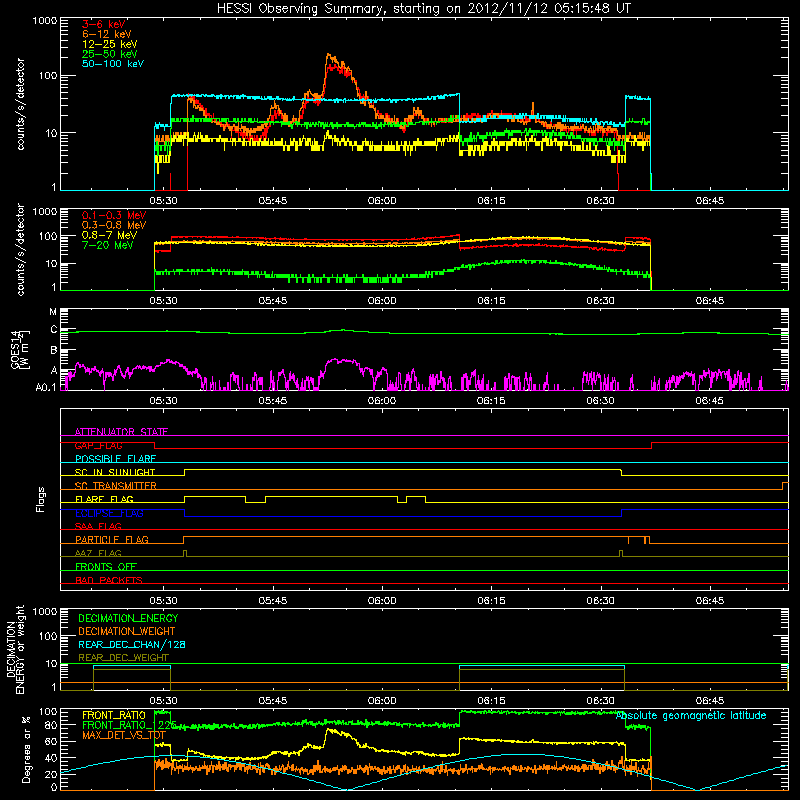Select 06:00 tick under top keV panel

click(x=382, y=201)
